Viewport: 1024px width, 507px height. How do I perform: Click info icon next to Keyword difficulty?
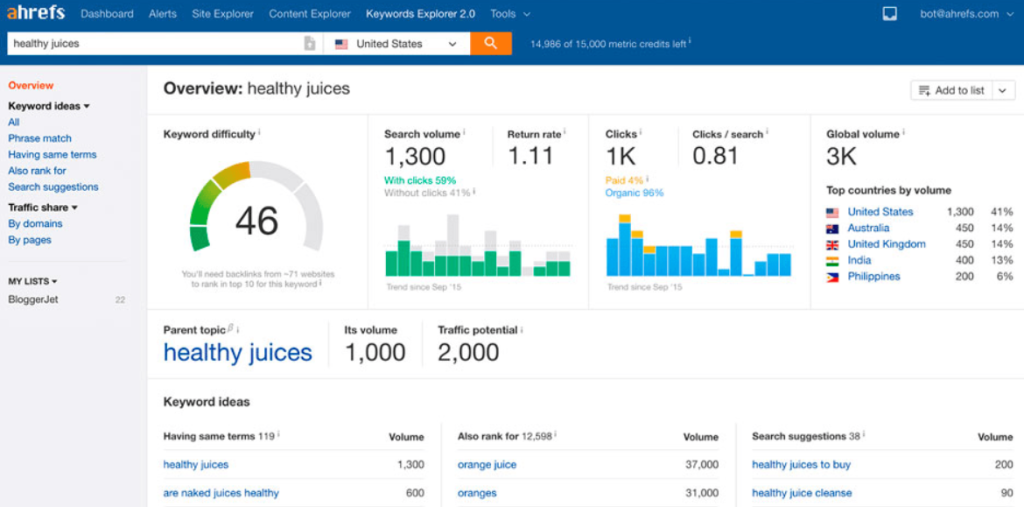(259, 133)
